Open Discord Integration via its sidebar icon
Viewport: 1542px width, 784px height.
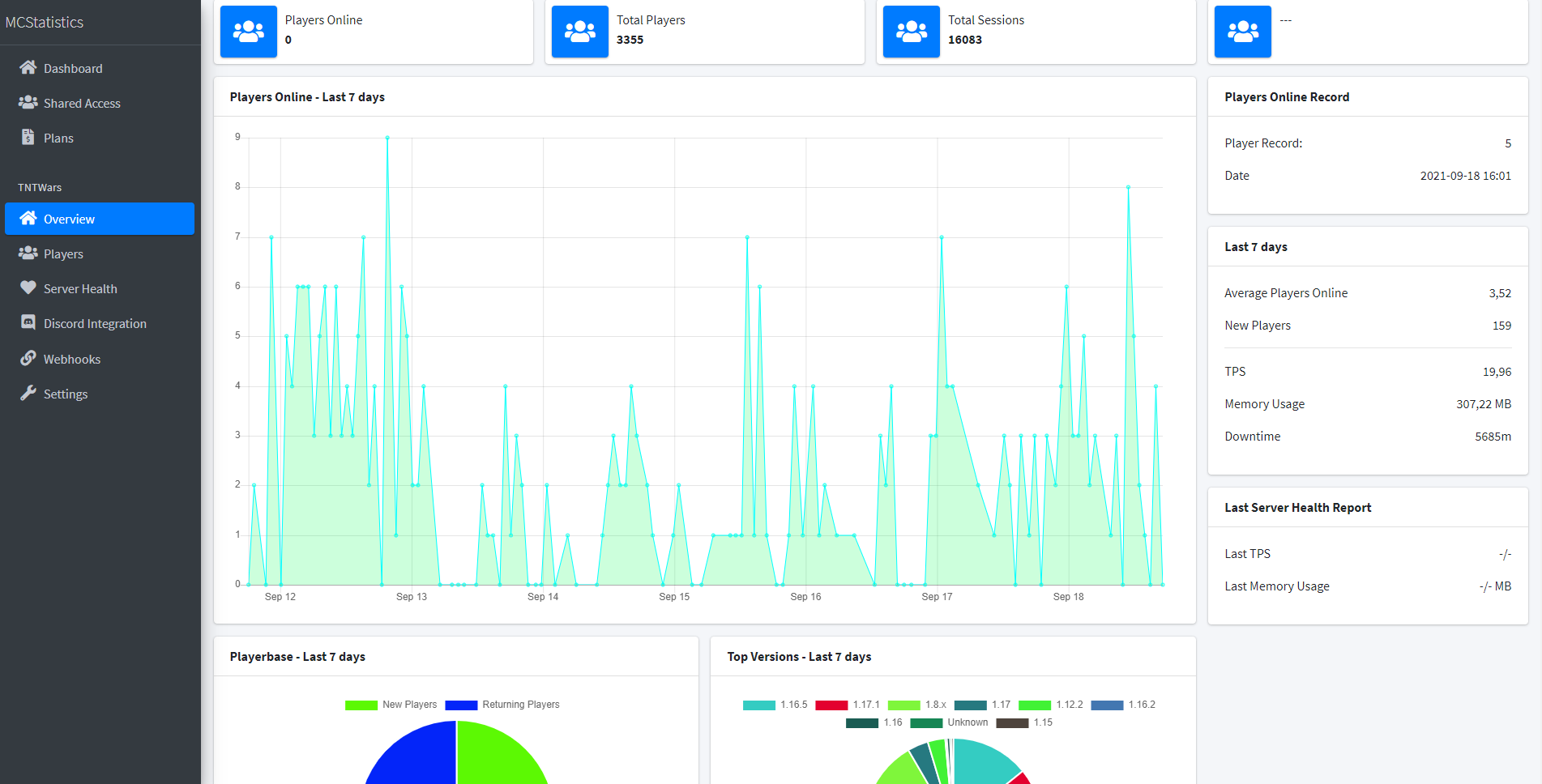pyautogui.click(x=29, y=323)
